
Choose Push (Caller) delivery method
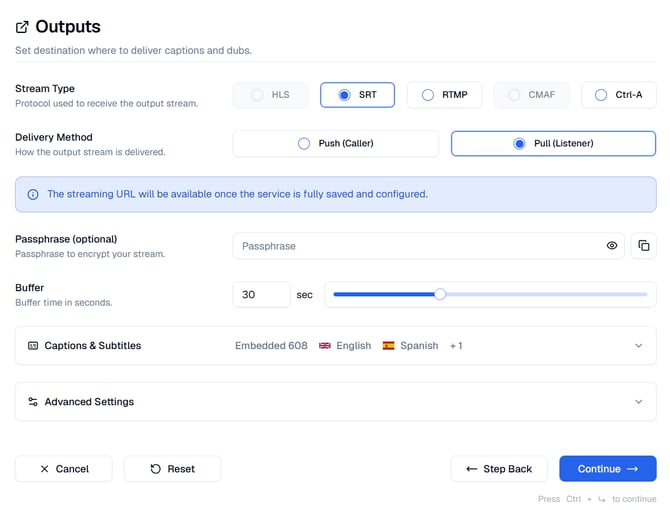click(335, 144)
